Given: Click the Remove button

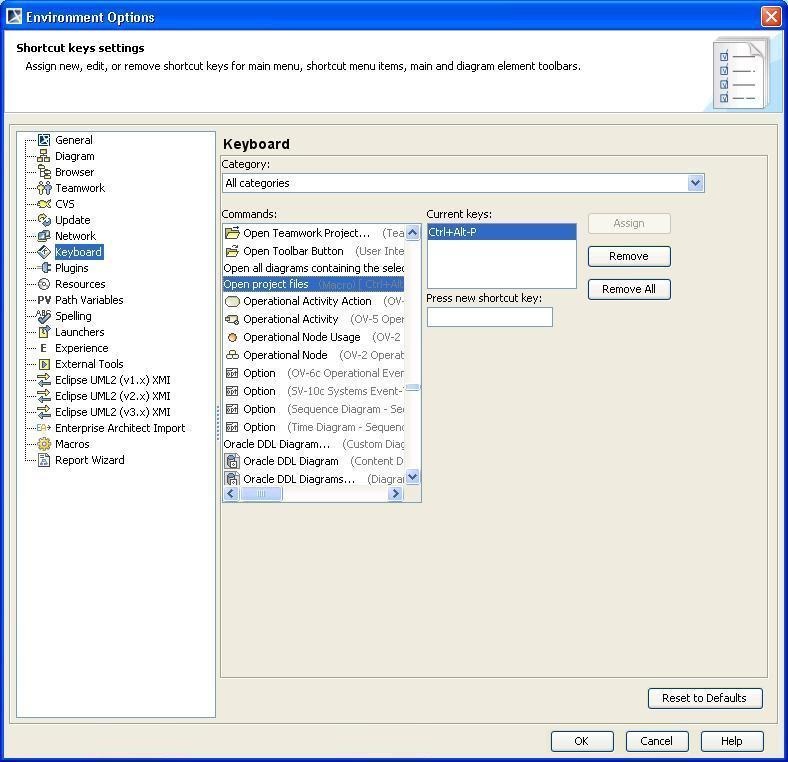Looking at the screenshot, I should tap(629, 256).
